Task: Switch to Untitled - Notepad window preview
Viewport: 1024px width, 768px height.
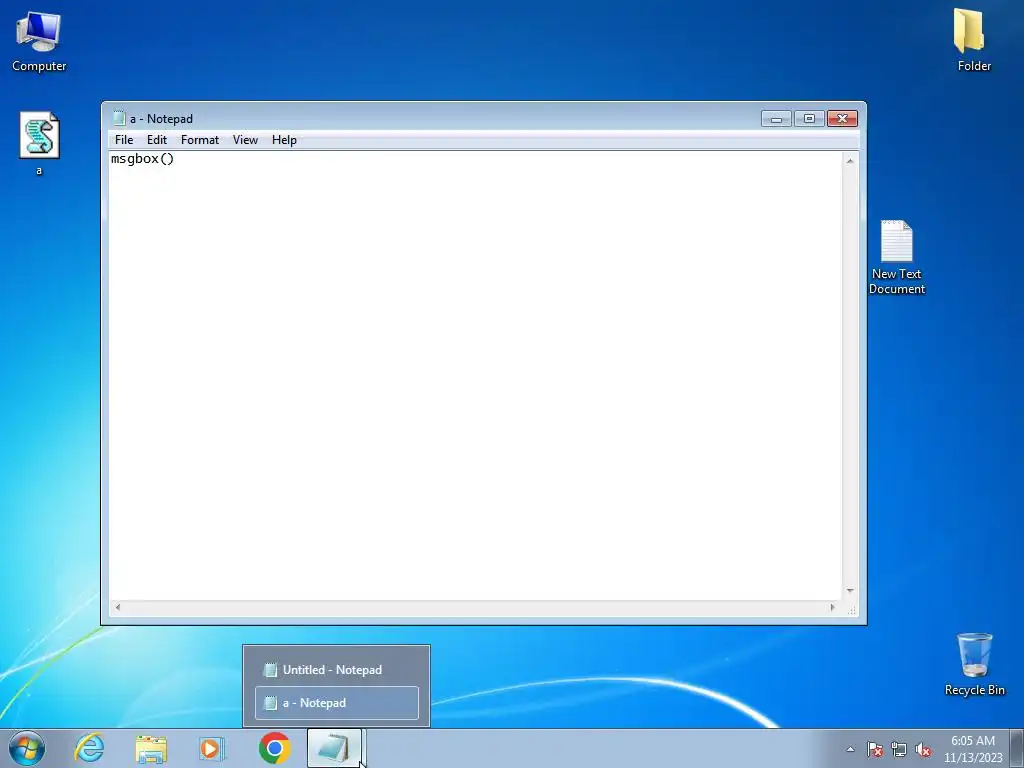Action: click(x=336, y=670)
